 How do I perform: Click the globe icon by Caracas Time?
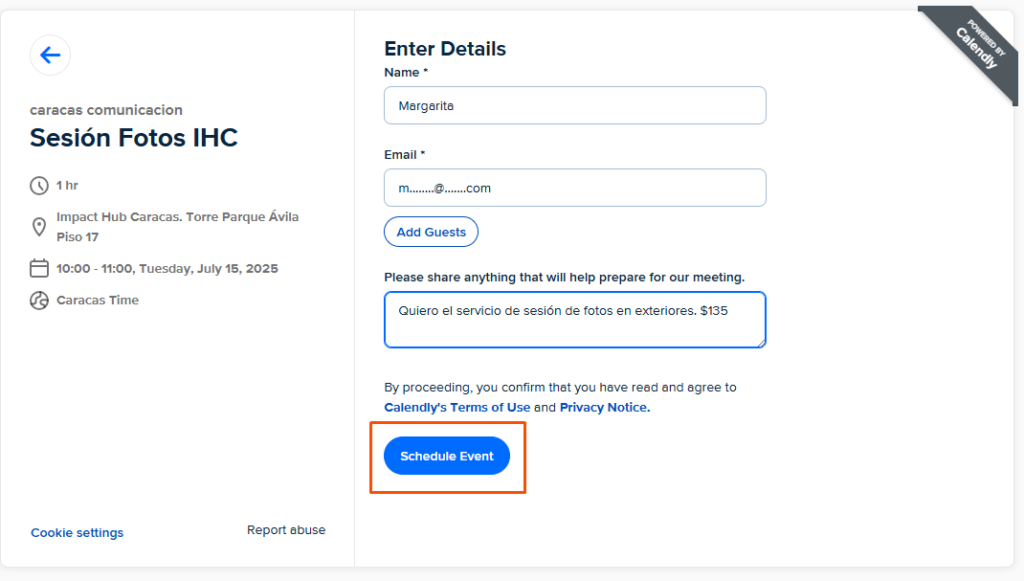[x=39, y=300]
